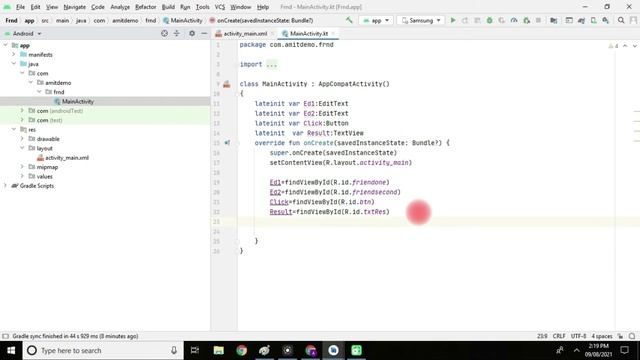Open the Samsung device dropdown
This screenshot has width=640, height=360.
[420, 20]
